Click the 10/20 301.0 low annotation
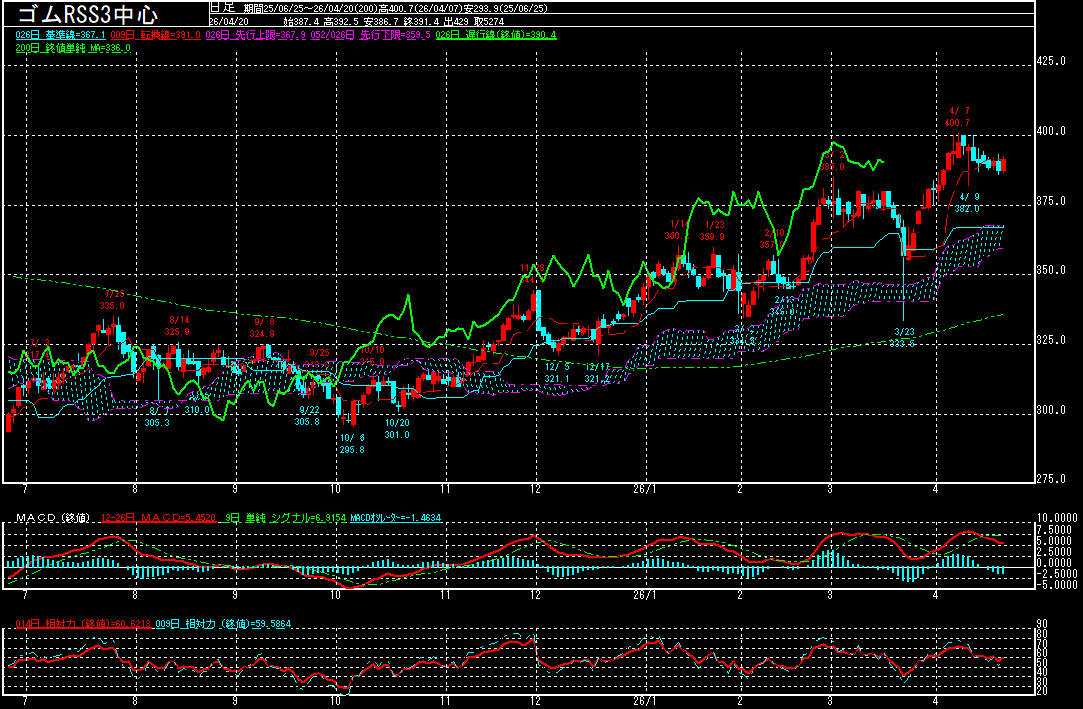Viewport: 1083px width, 709px height. click(x=397, y=429)
